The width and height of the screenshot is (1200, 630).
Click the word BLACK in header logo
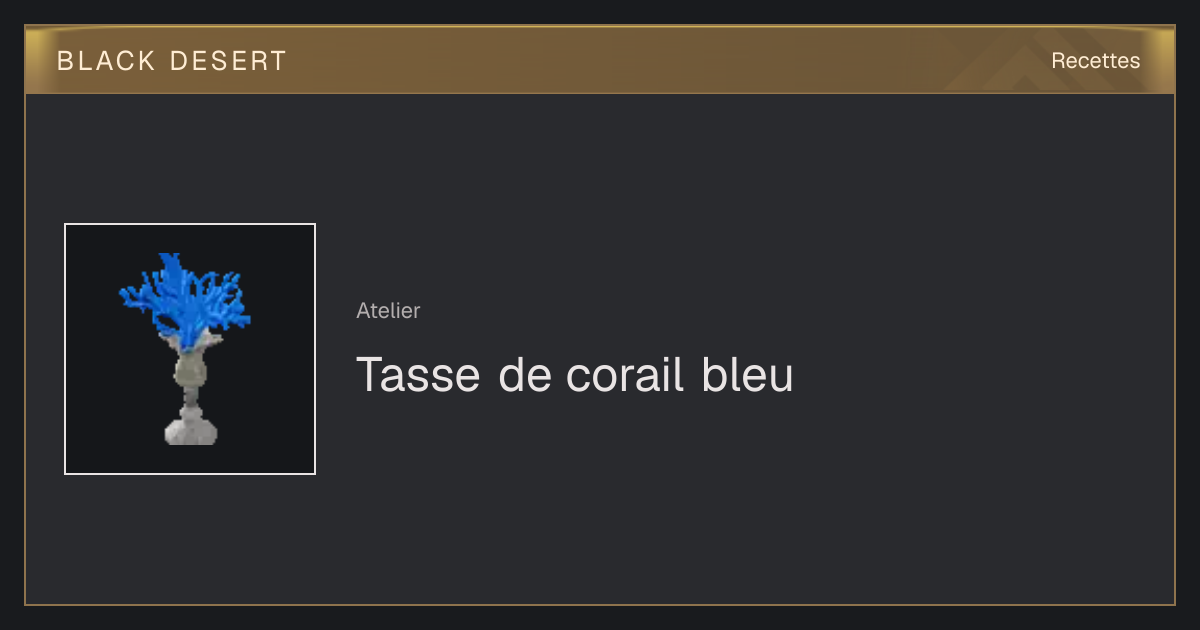pyautogui.click(x=107, y=61)
